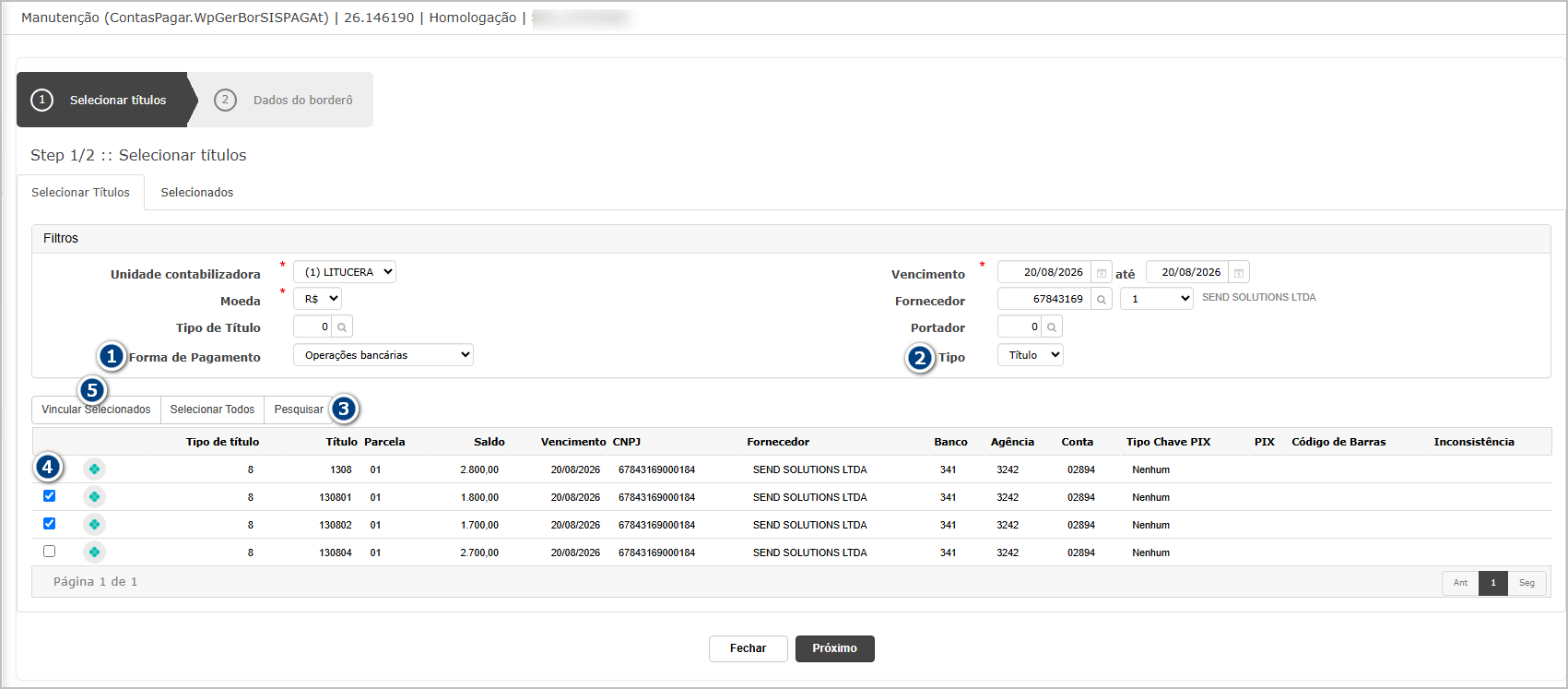Click the Título column header
Image resolution: width=1568 pixels, height=689 pixels.
tap(341, 442)
